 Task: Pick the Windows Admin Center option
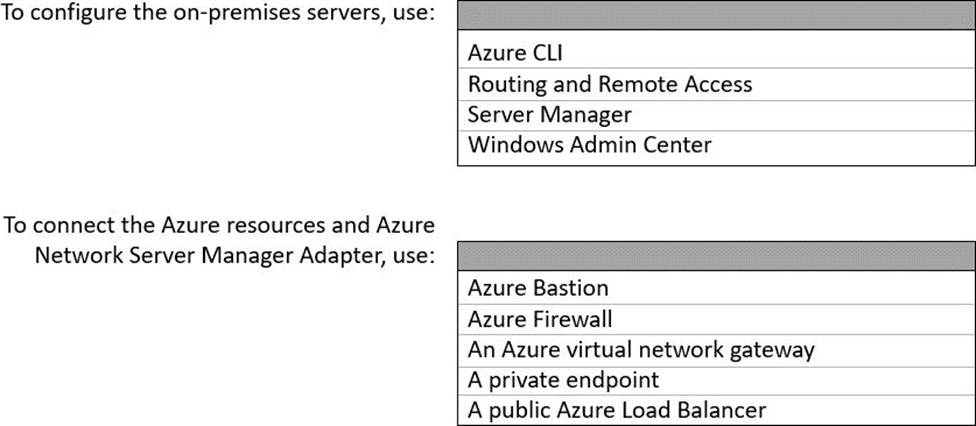(x=589, y=144)
